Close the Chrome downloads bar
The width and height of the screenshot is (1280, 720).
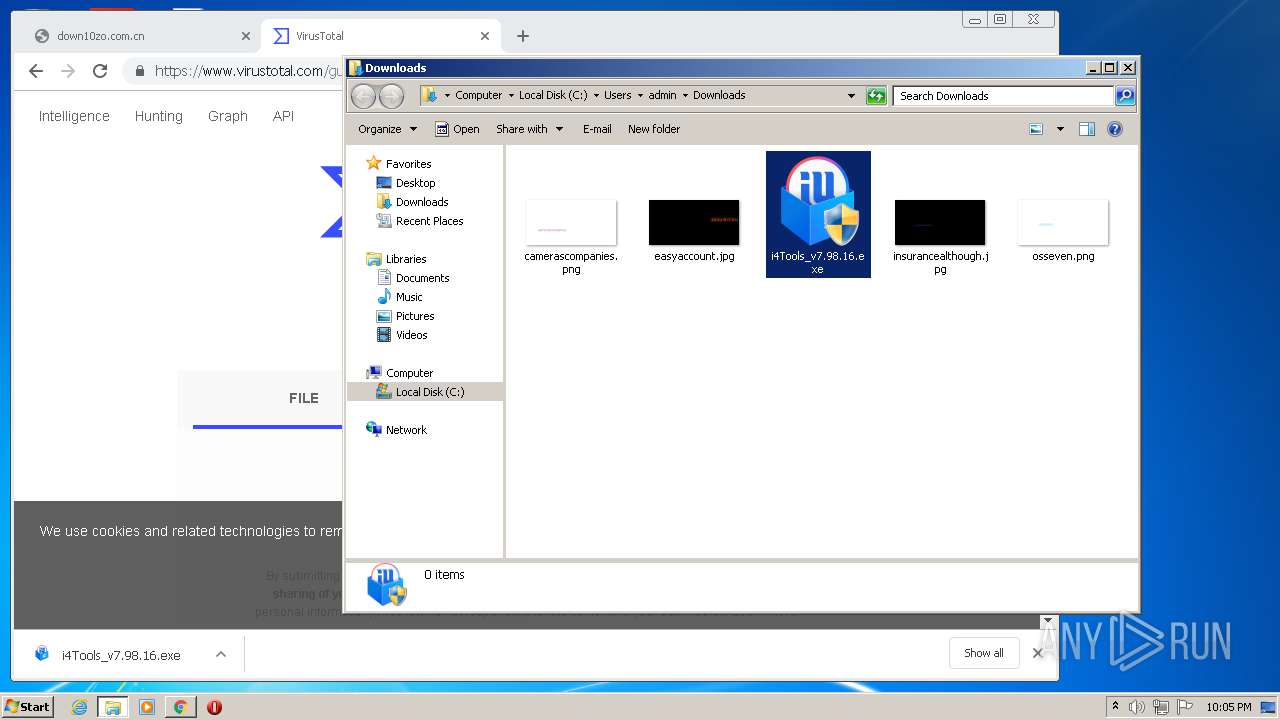[x=1038, y=653]
